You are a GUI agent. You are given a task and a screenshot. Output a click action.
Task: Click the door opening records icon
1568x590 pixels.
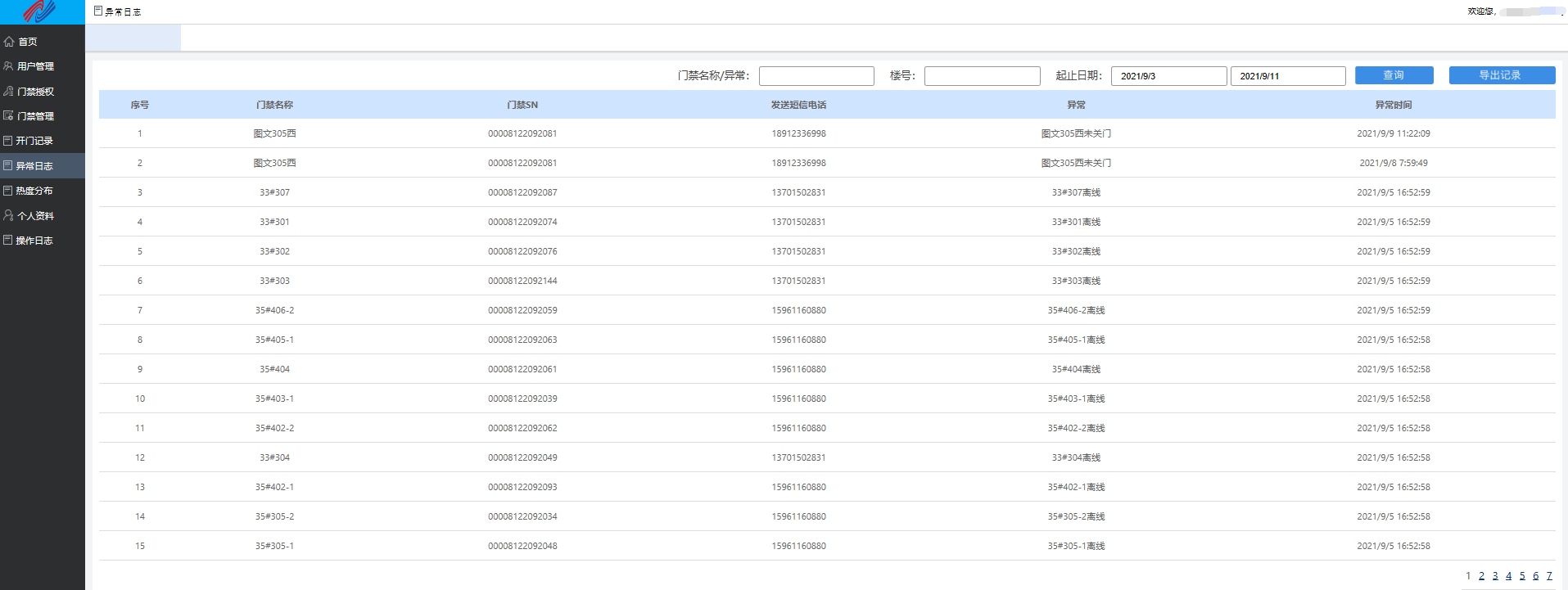(8, 141)
